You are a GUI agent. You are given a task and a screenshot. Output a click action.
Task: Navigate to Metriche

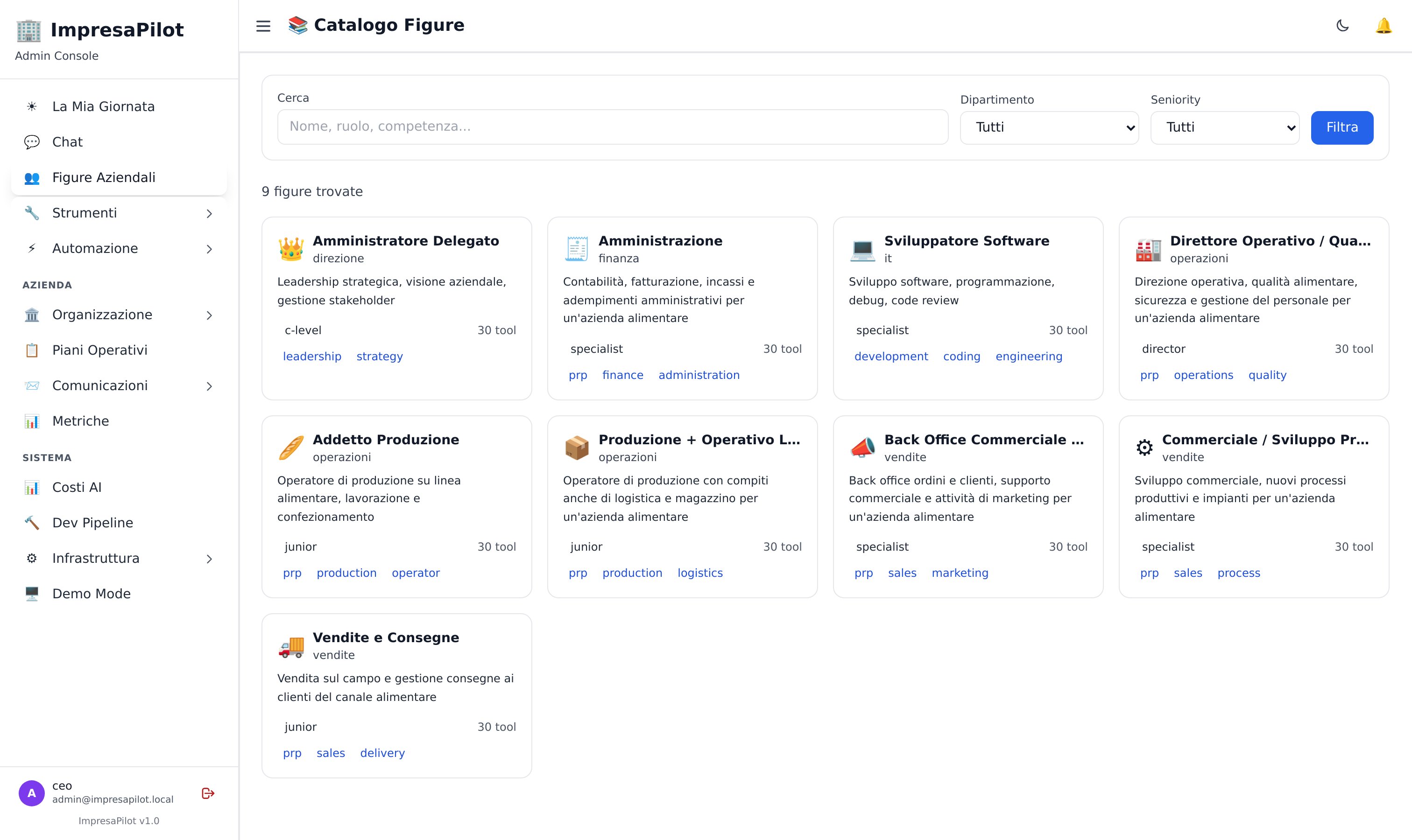coord(119,421)
